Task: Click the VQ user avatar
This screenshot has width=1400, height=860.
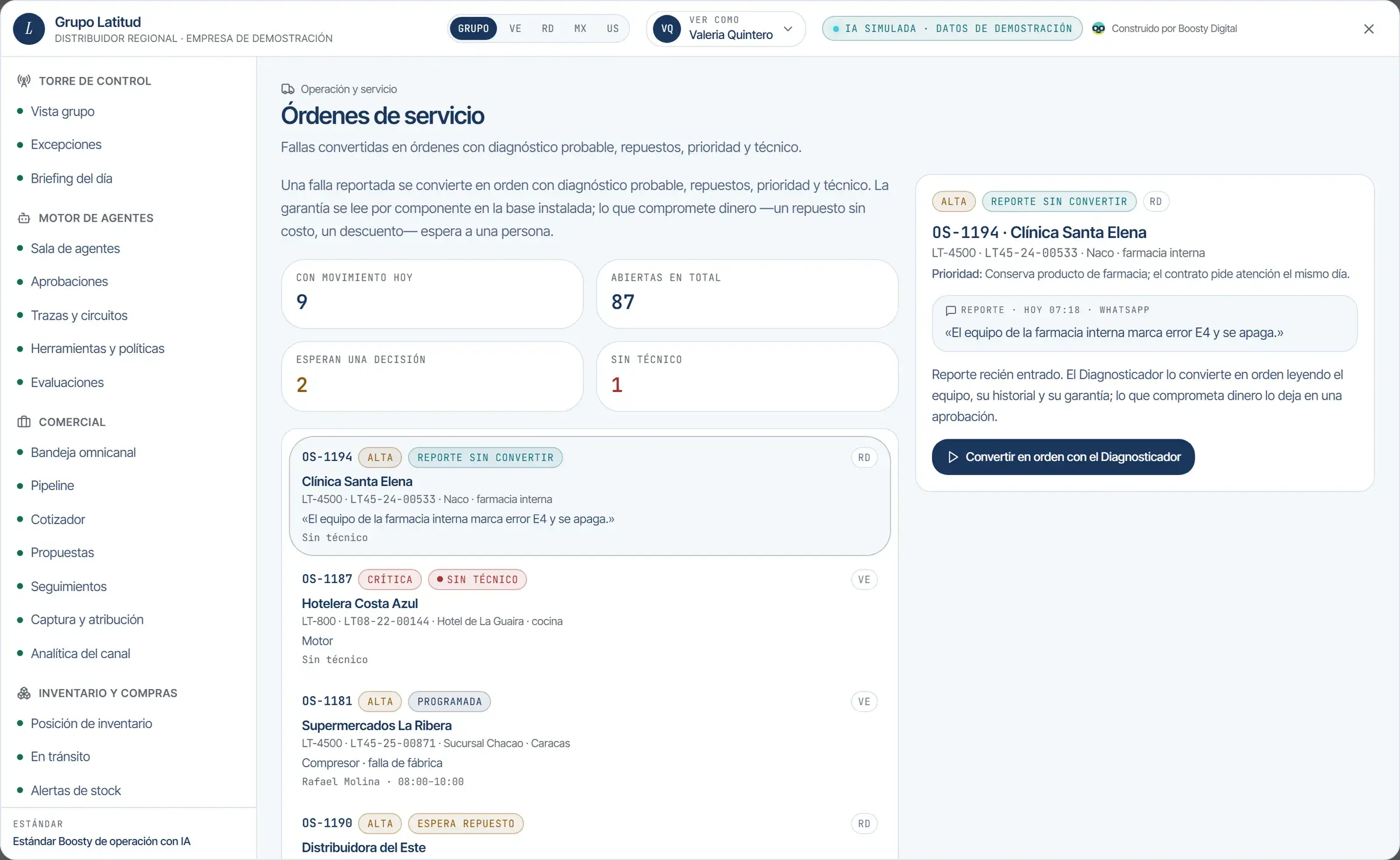Action: point(667,29)
